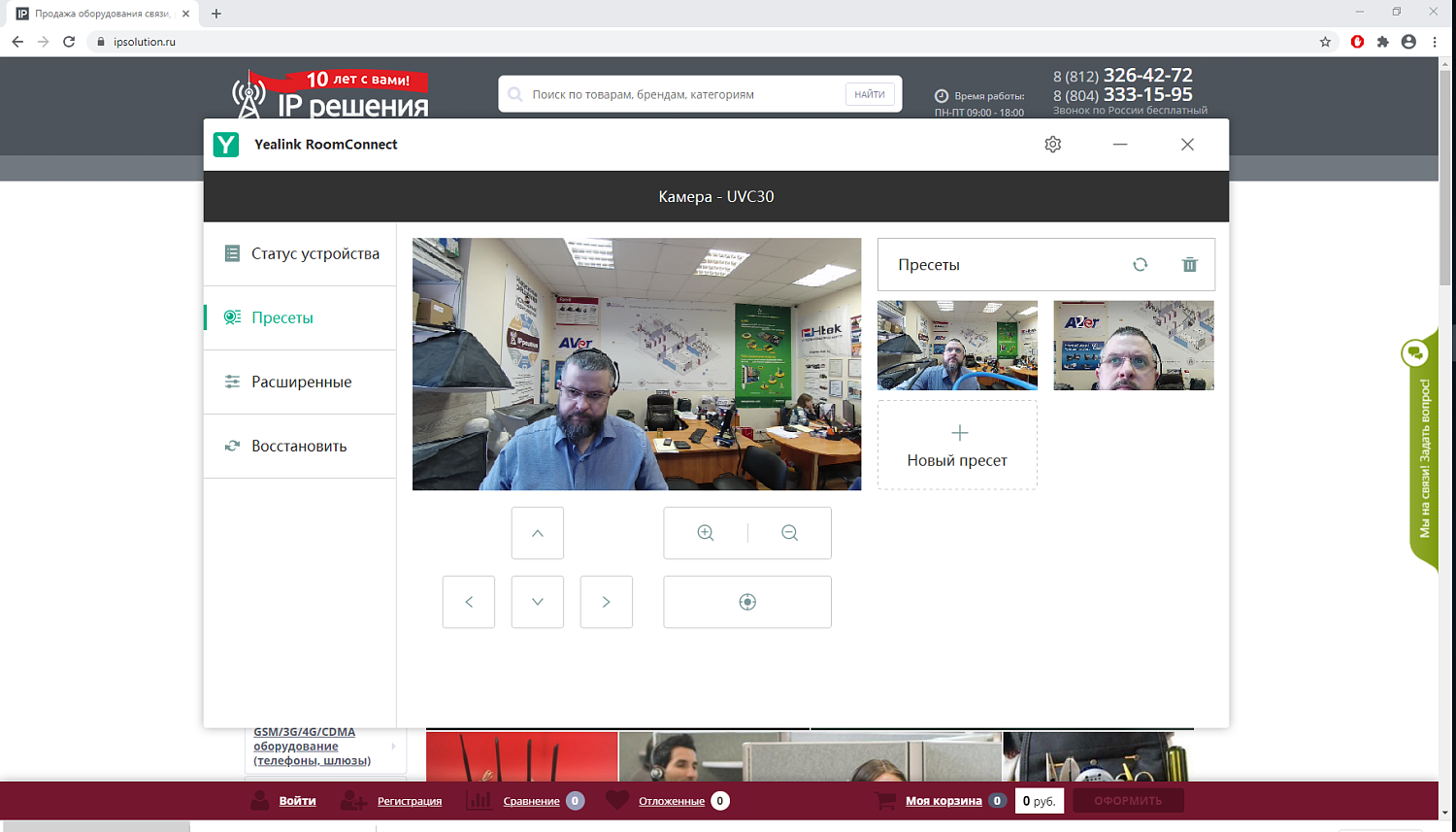
Task: Open the Моя корзина link
Action: pyautogui.click(x=943, y=801)
